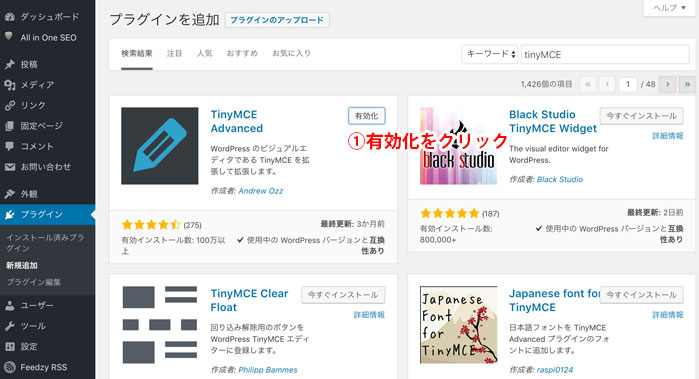Go to the next results page arrow
The width and height of the screenshot is (699, 379).
[667, 84]
